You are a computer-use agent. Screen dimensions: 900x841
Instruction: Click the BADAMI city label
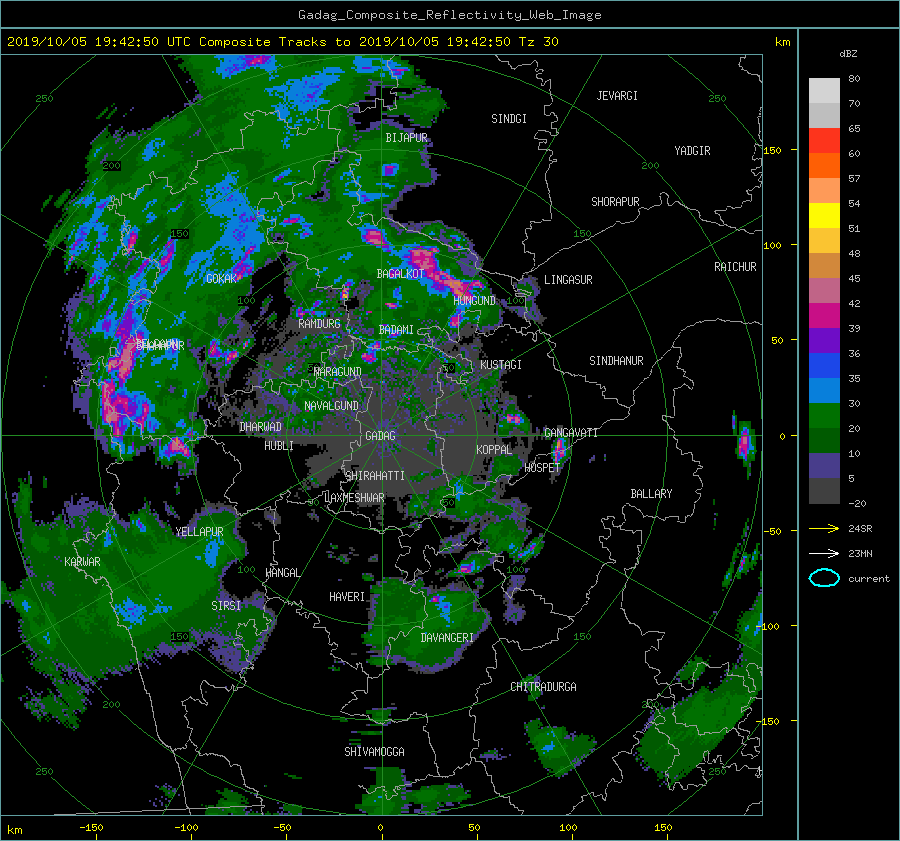396,330
